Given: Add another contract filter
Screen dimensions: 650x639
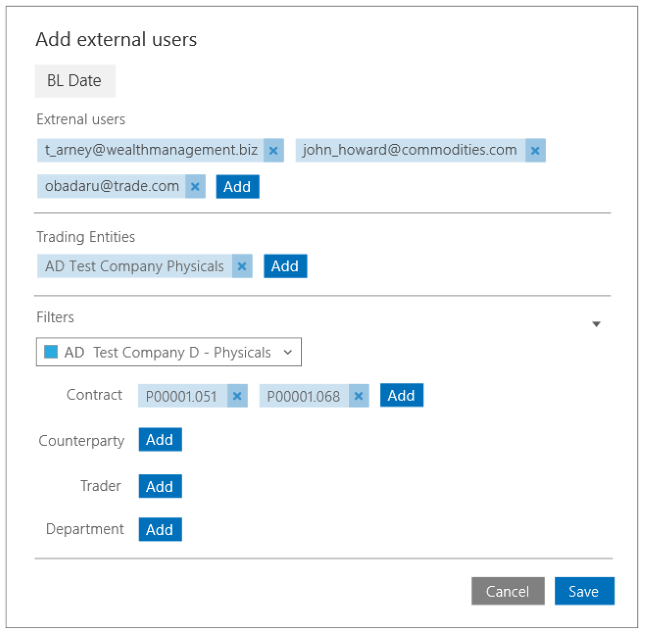Looking at the screenshot, I should [x=402, y=396].
